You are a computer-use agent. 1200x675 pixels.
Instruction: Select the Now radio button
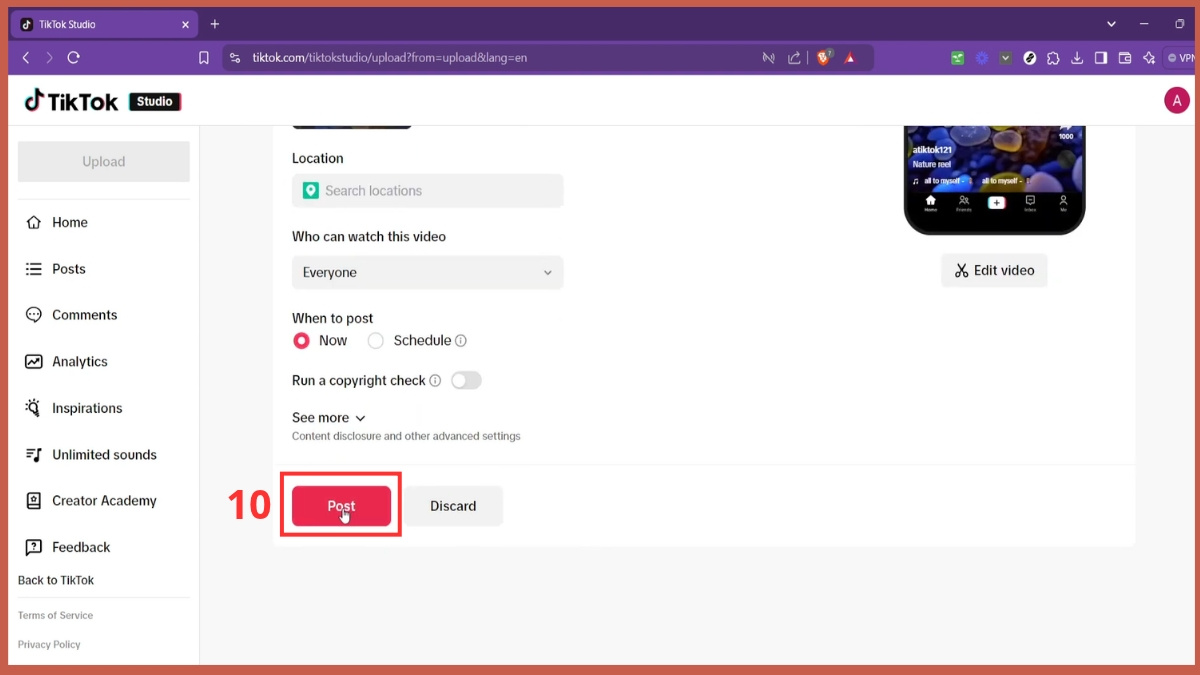pos(301,341)
